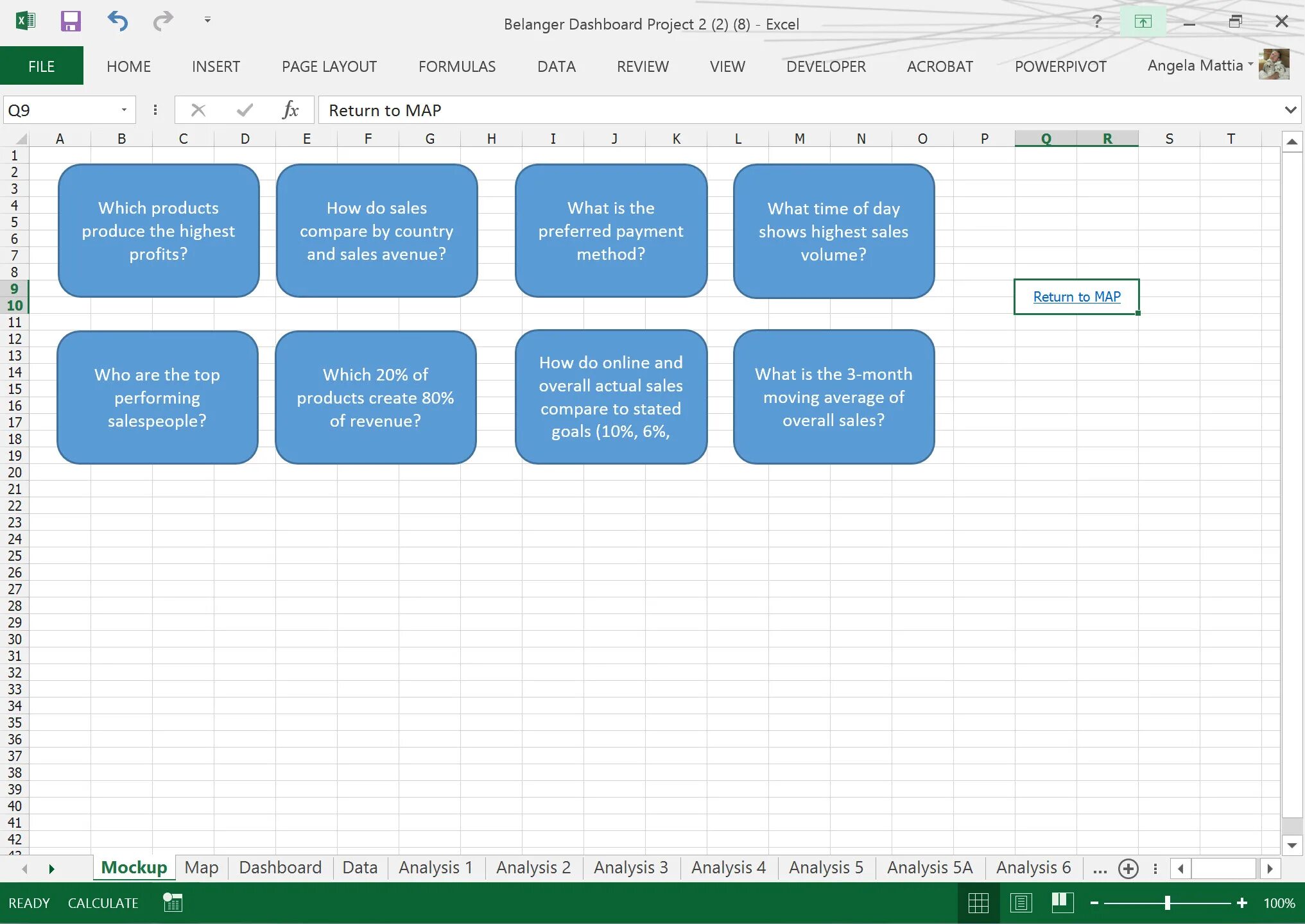1305x924 pixels.
Task: Click the select-all corner of the grid
Action: tap(21, 139)
